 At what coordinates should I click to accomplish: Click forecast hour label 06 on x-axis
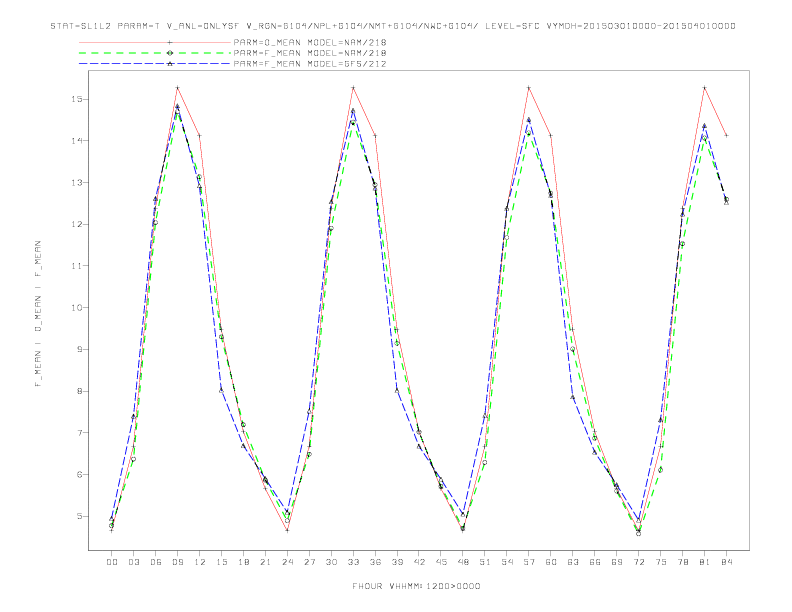pos(156,562)
